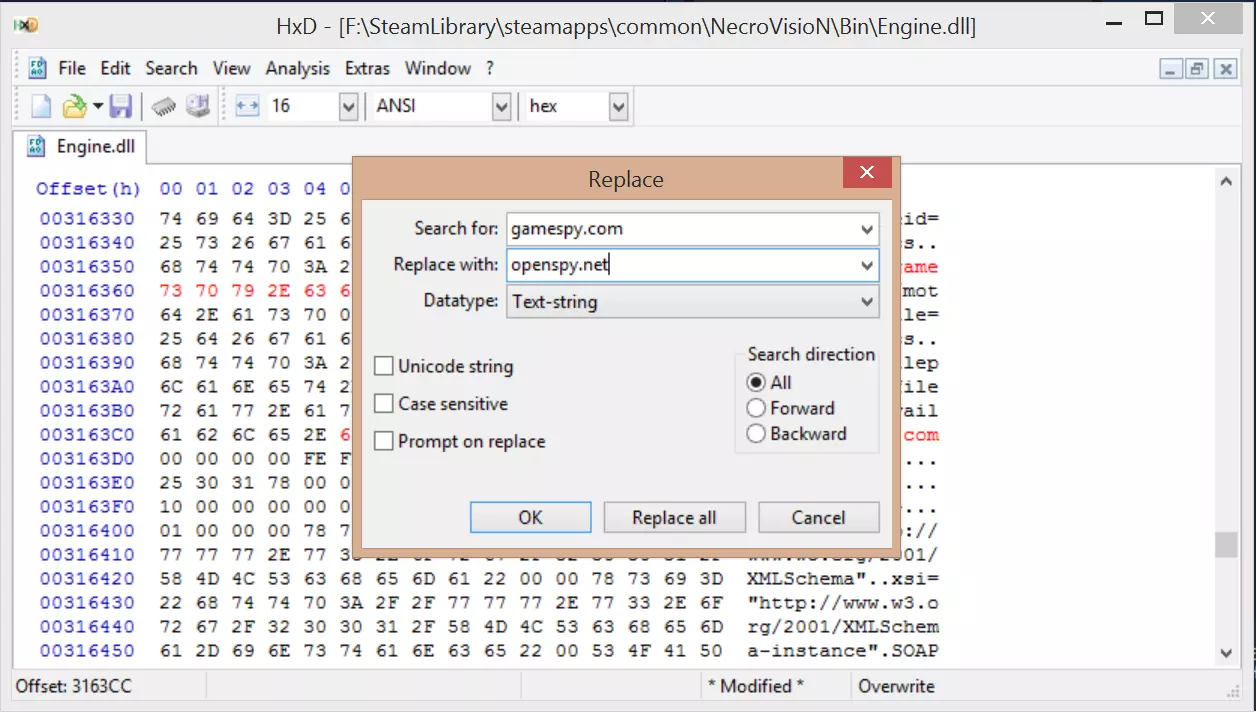Minimize the Engine.dll document window
The width and height of the screenshot is (1256, 712).
coord(1171,69)
